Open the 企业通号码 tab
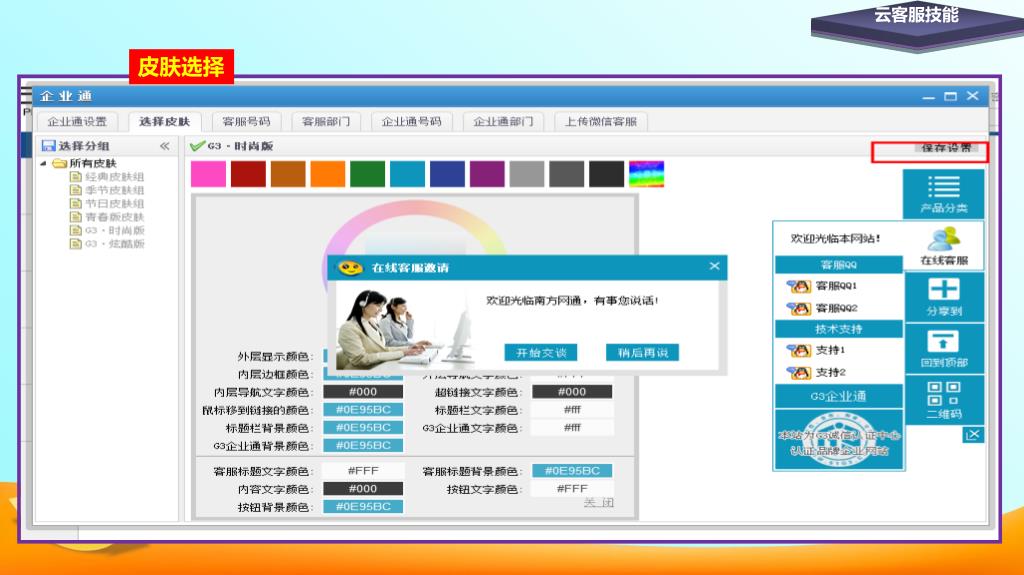This screenshot has height=575, width=1024. pyautogui.click(x=411, y=122)
